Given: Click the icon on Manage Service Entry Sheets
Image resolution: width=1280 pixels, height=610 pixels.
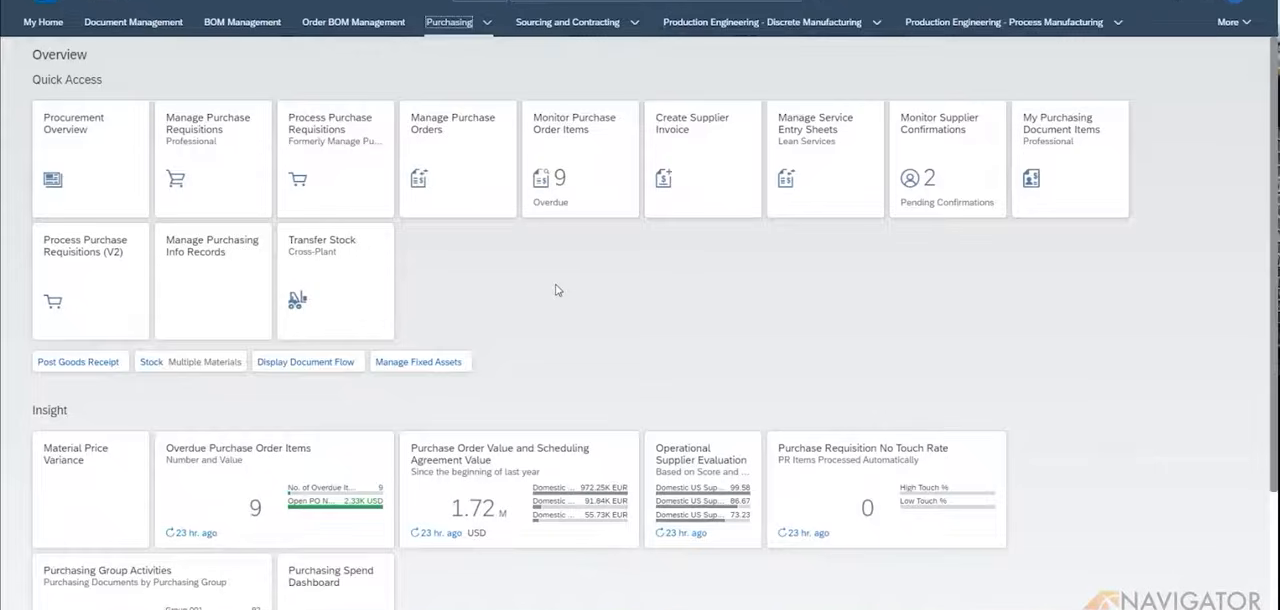Looking at the screenshot, I should (x=786, y=178).
